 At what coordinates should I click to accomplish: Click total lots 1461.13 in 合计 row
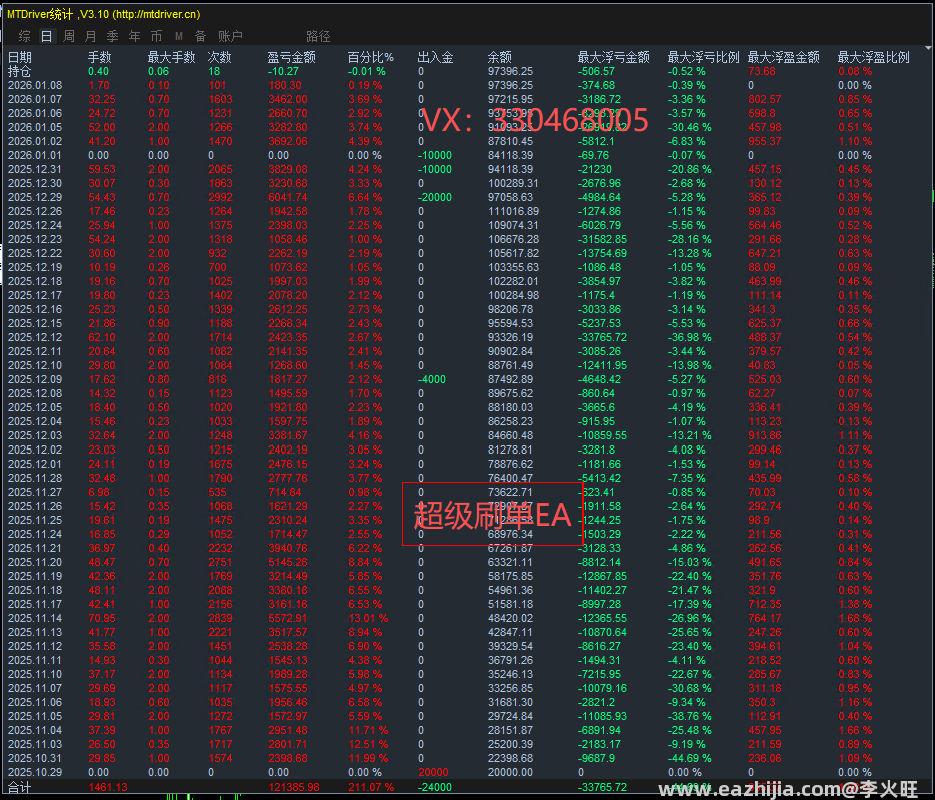click(108, 787)
